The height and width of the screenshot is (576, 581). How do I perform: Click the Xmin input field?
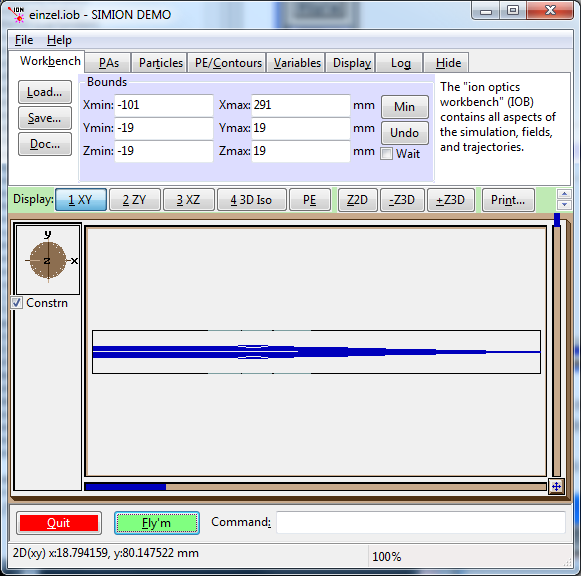point(164,105)
